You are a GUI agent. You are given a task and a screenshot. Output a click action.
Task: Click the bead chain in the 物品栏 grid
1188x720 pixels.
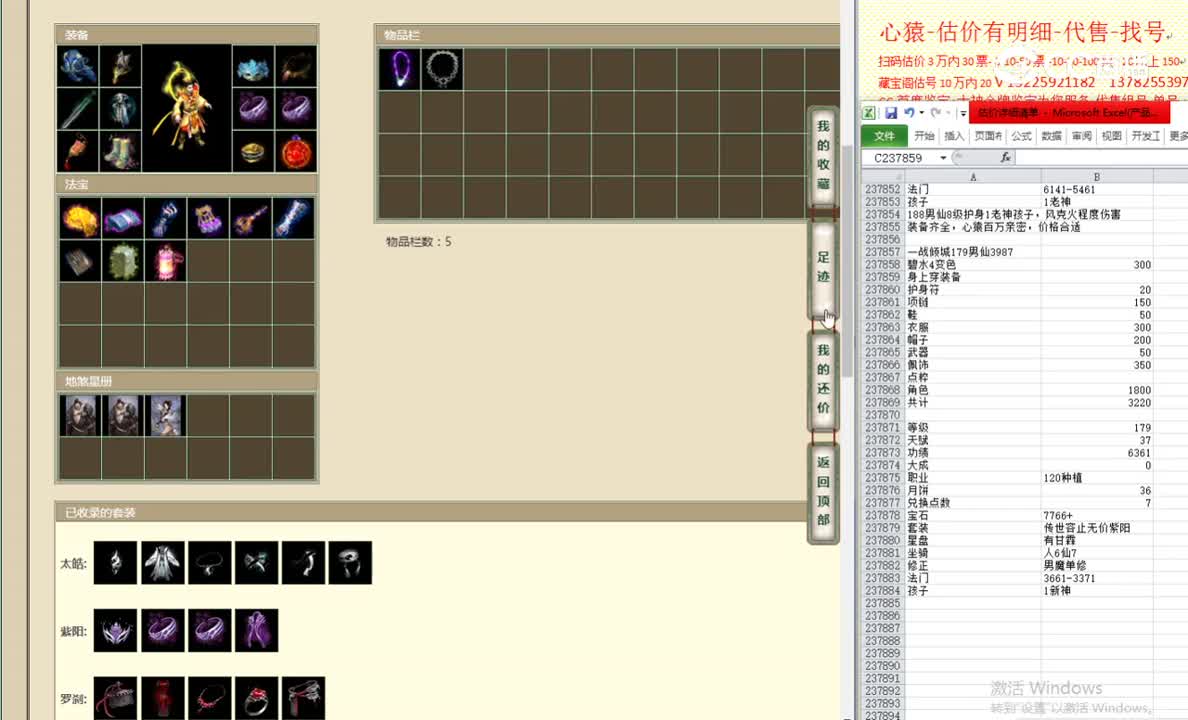pos(442,69)
